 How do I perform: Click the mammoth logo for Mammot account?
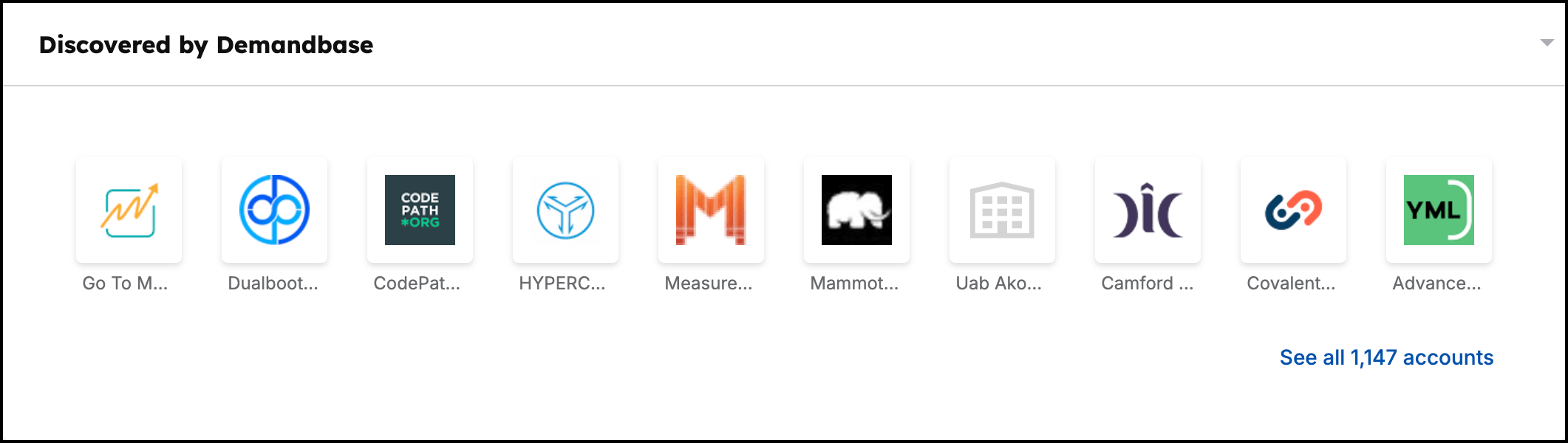tap(856, 210)
